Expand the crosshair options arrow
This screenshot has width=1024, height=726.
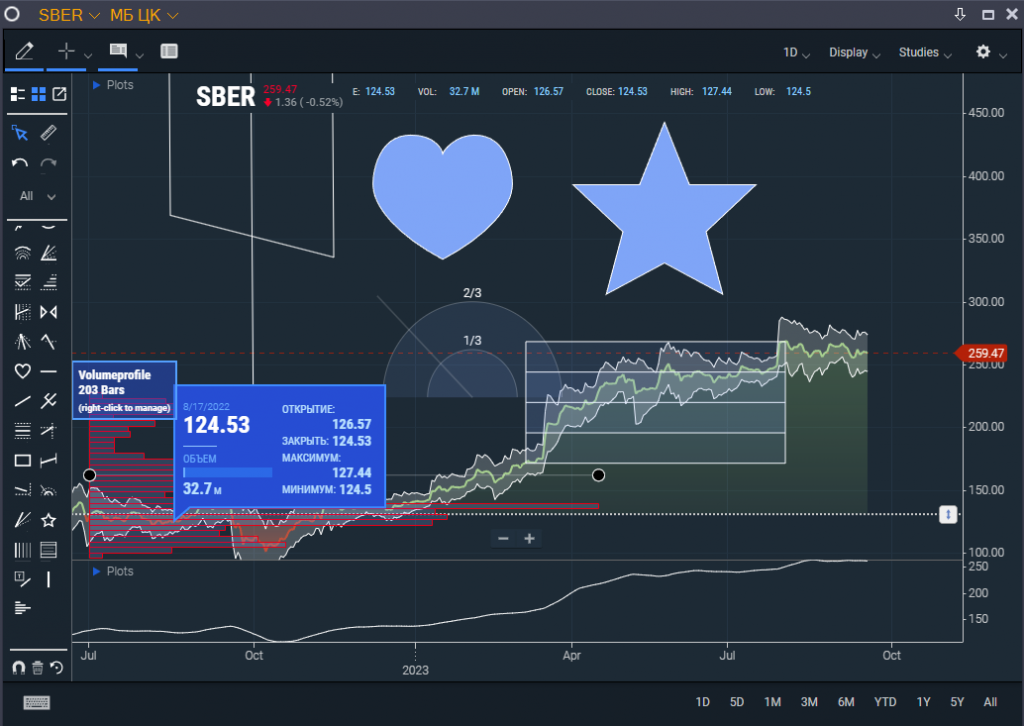[x=88, y=55]
